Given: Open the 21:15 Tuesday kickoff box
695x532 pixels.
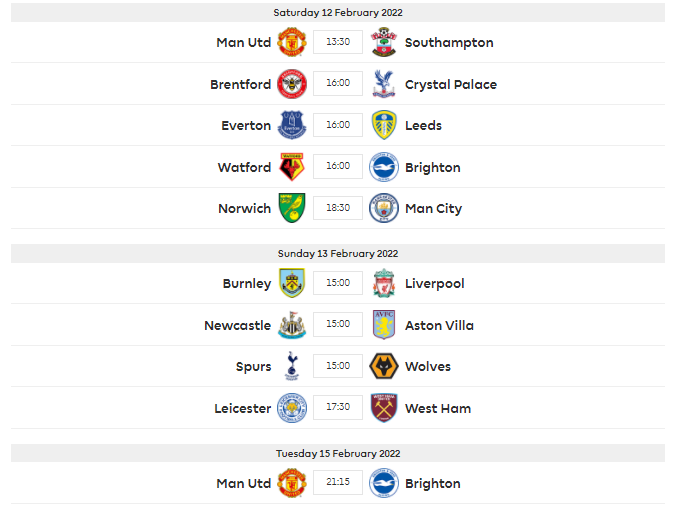Looking at the screenshot, I should pyautogui.click(x=338, y=482).
